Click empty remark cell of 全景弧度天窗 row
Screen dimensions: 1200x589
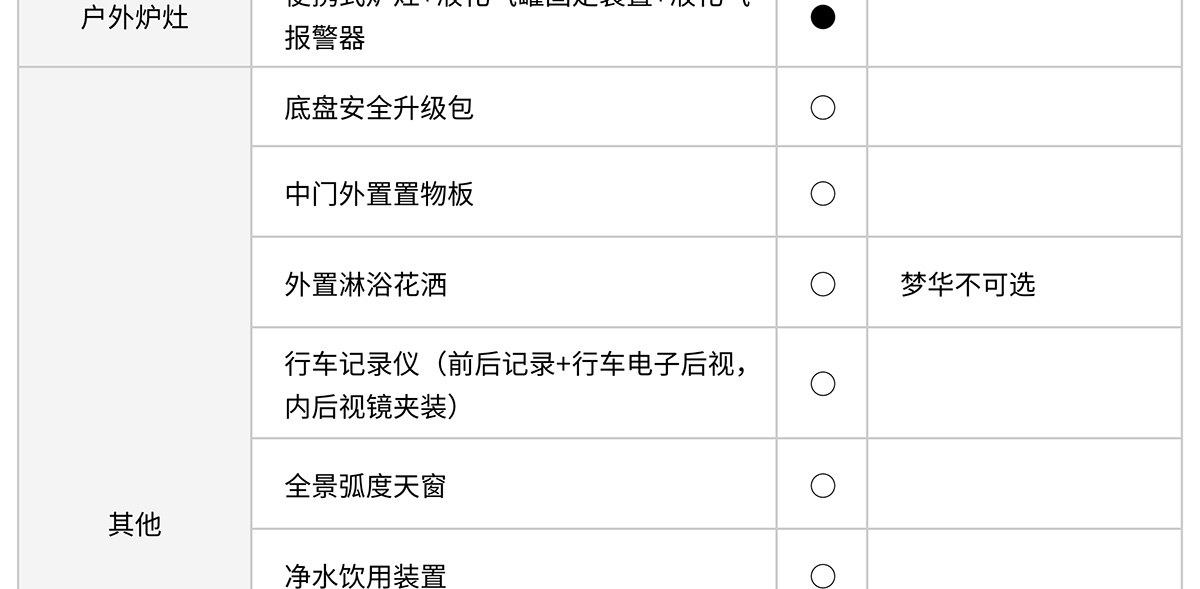tap(1024, 486)
